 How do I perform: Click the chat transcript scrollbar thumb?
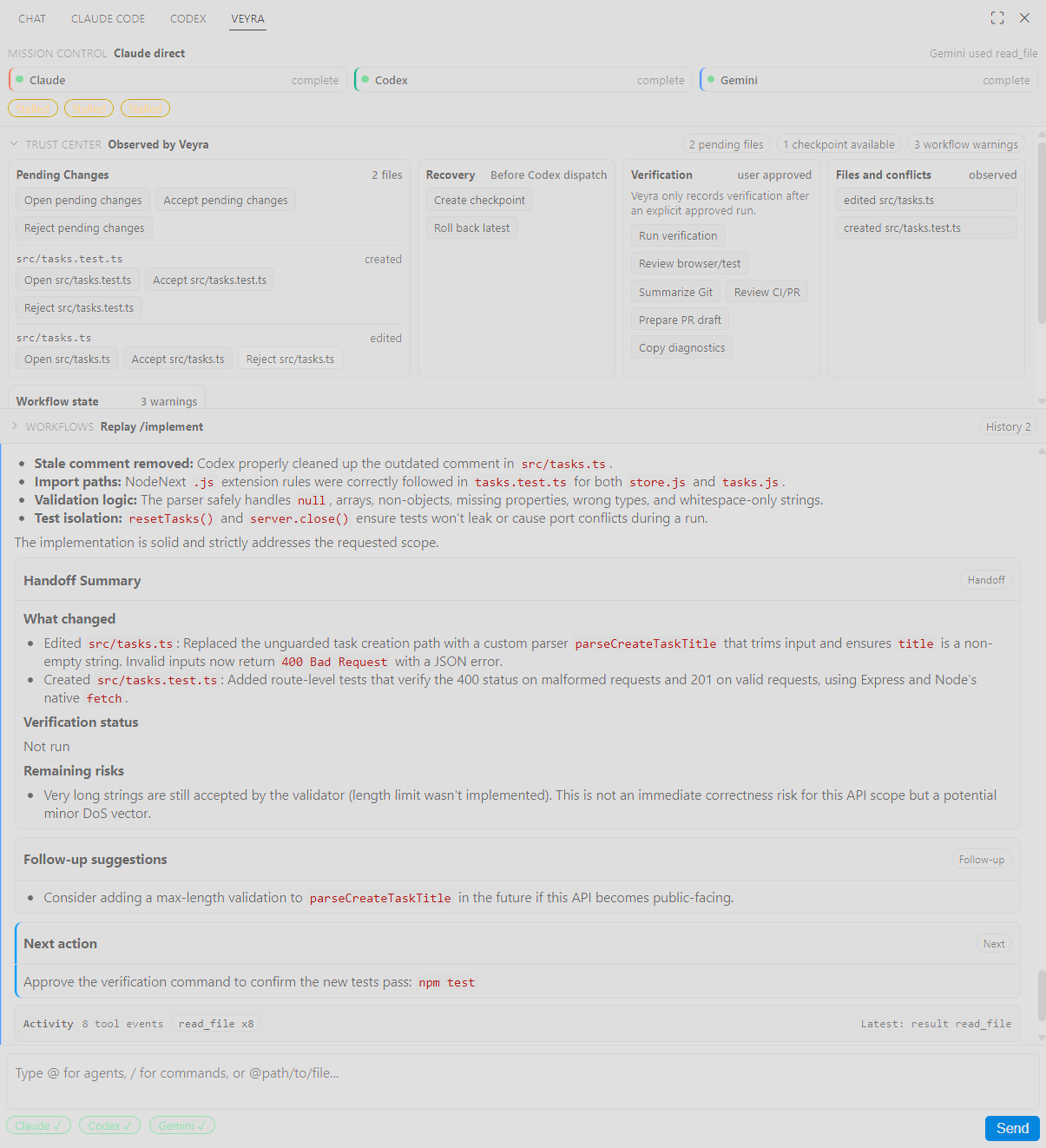tap(1042, 996)
